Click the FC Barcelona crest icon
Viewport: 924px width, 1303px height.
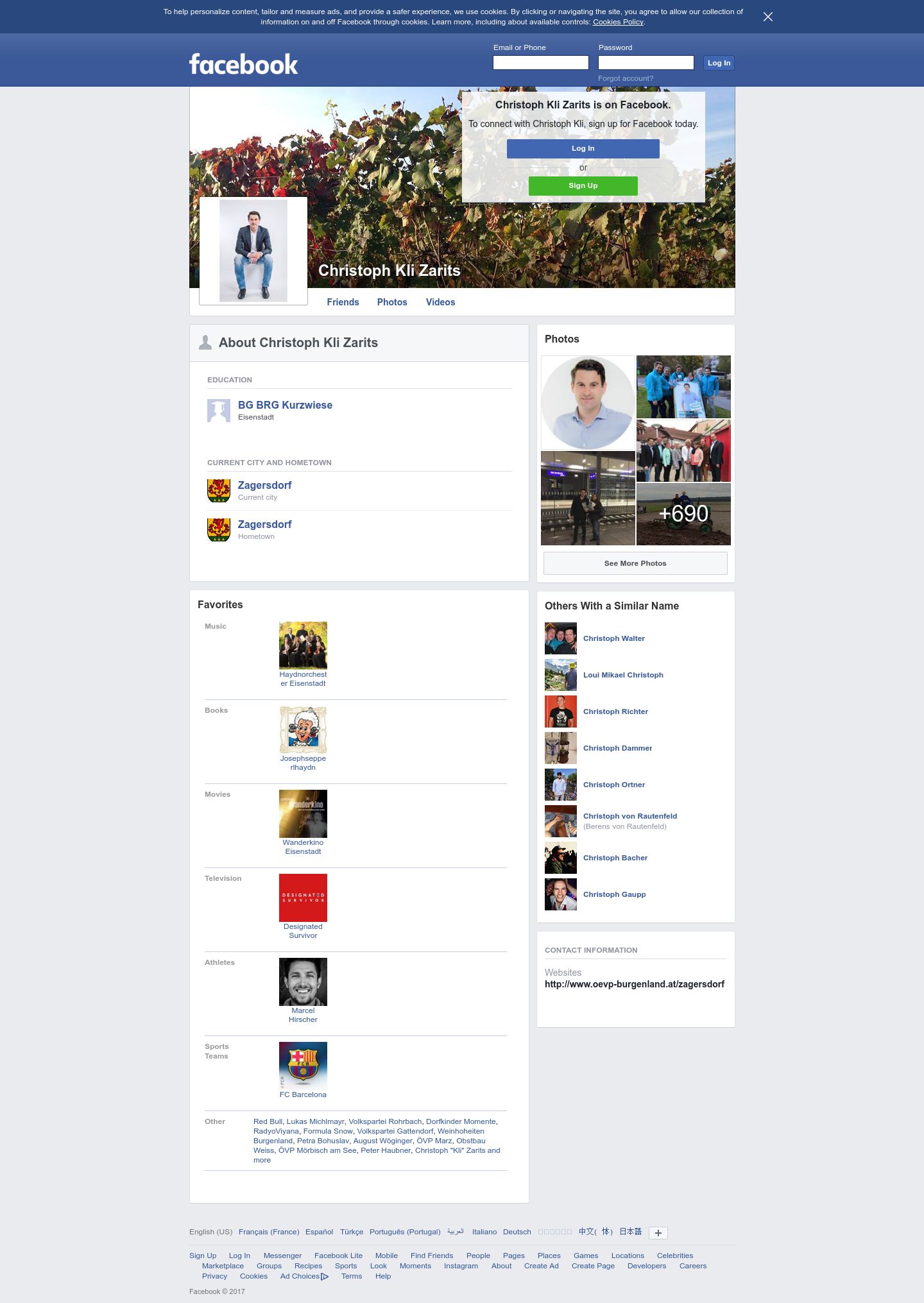point(303,1066)
